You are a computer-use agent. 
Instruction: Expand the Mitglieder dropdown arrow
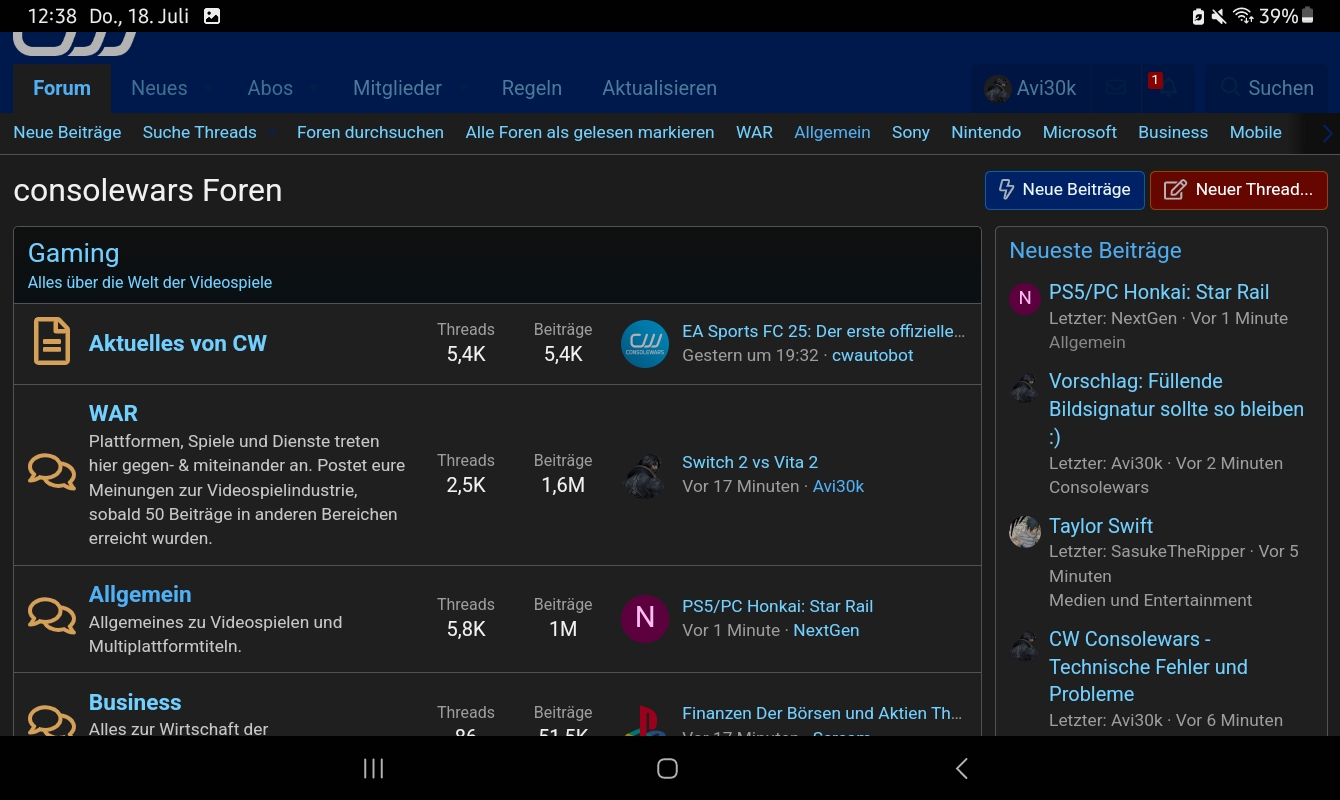464,89
